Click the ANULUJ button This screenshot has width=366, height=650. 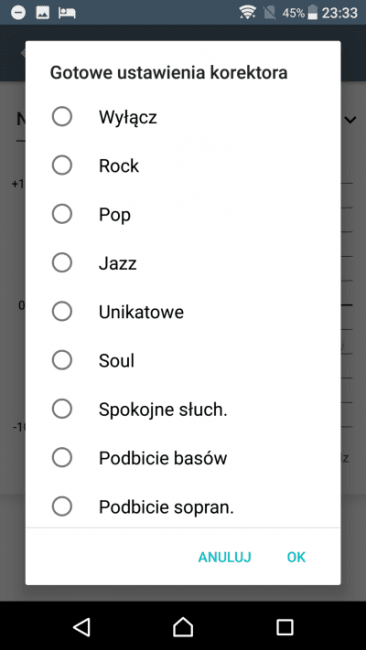(225, 557)
